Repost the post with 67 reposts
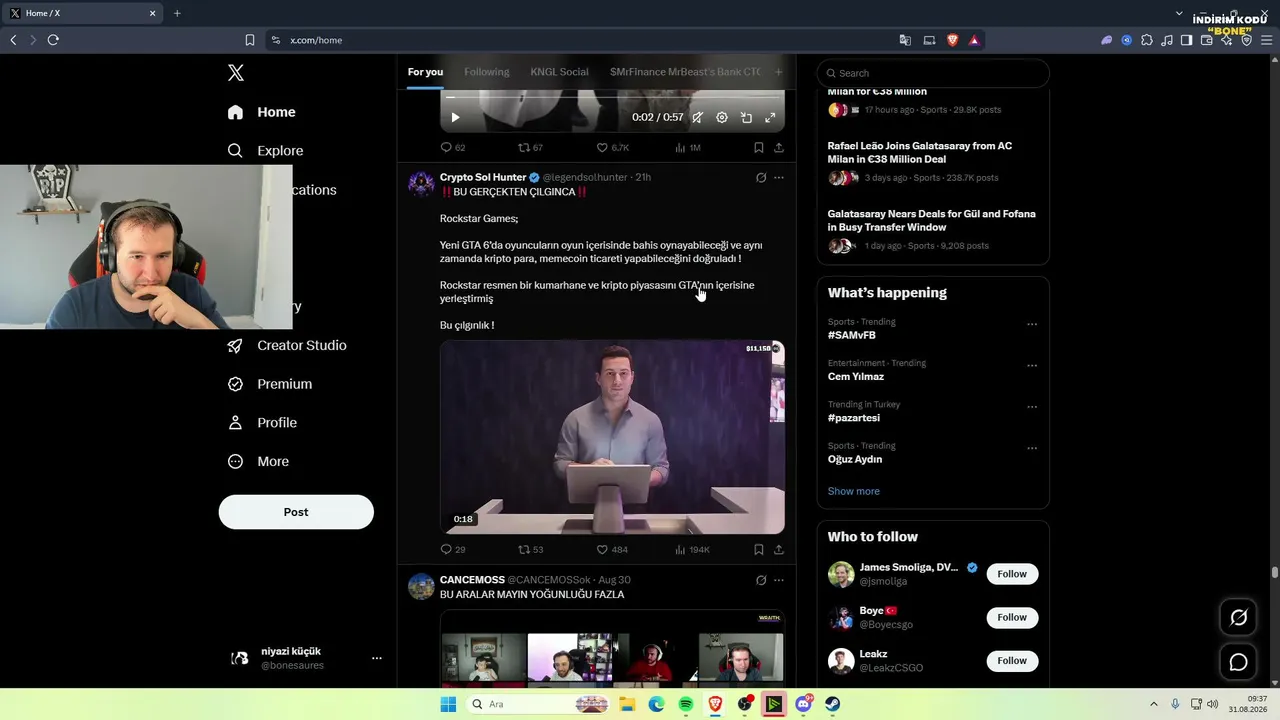1280x720 pixels. 530,148
